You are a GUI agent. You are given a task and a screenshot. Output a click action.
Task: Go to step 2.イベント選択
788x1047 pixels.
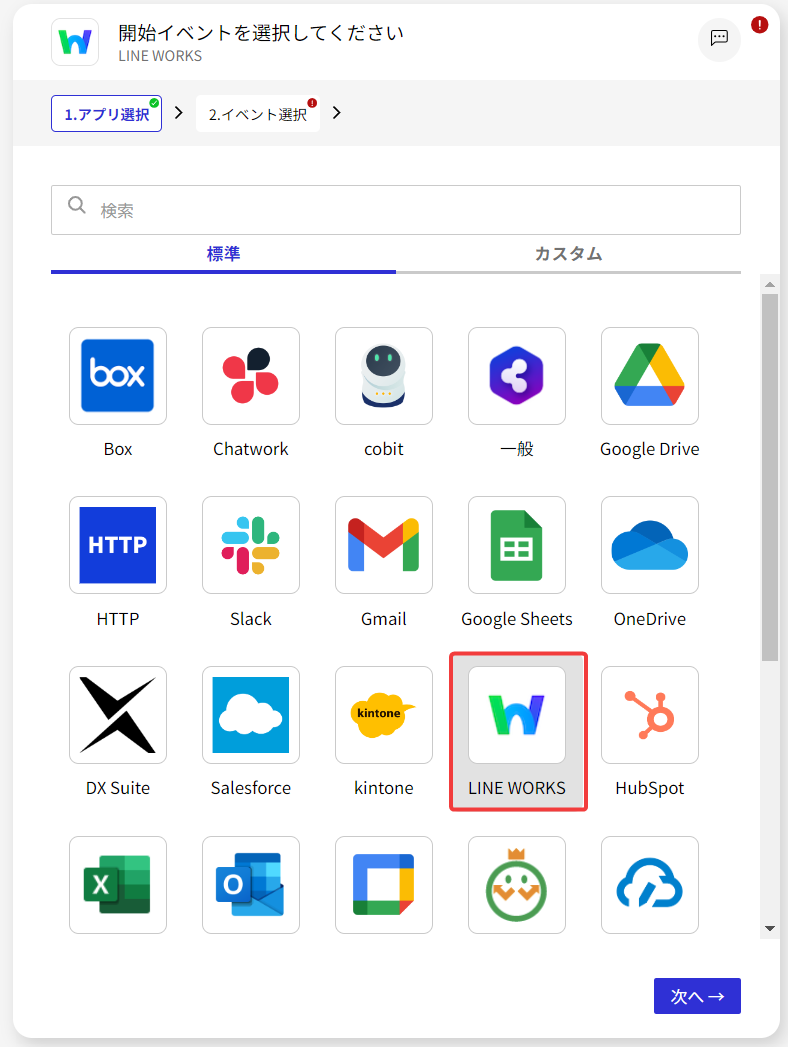(x=258, y=114)
